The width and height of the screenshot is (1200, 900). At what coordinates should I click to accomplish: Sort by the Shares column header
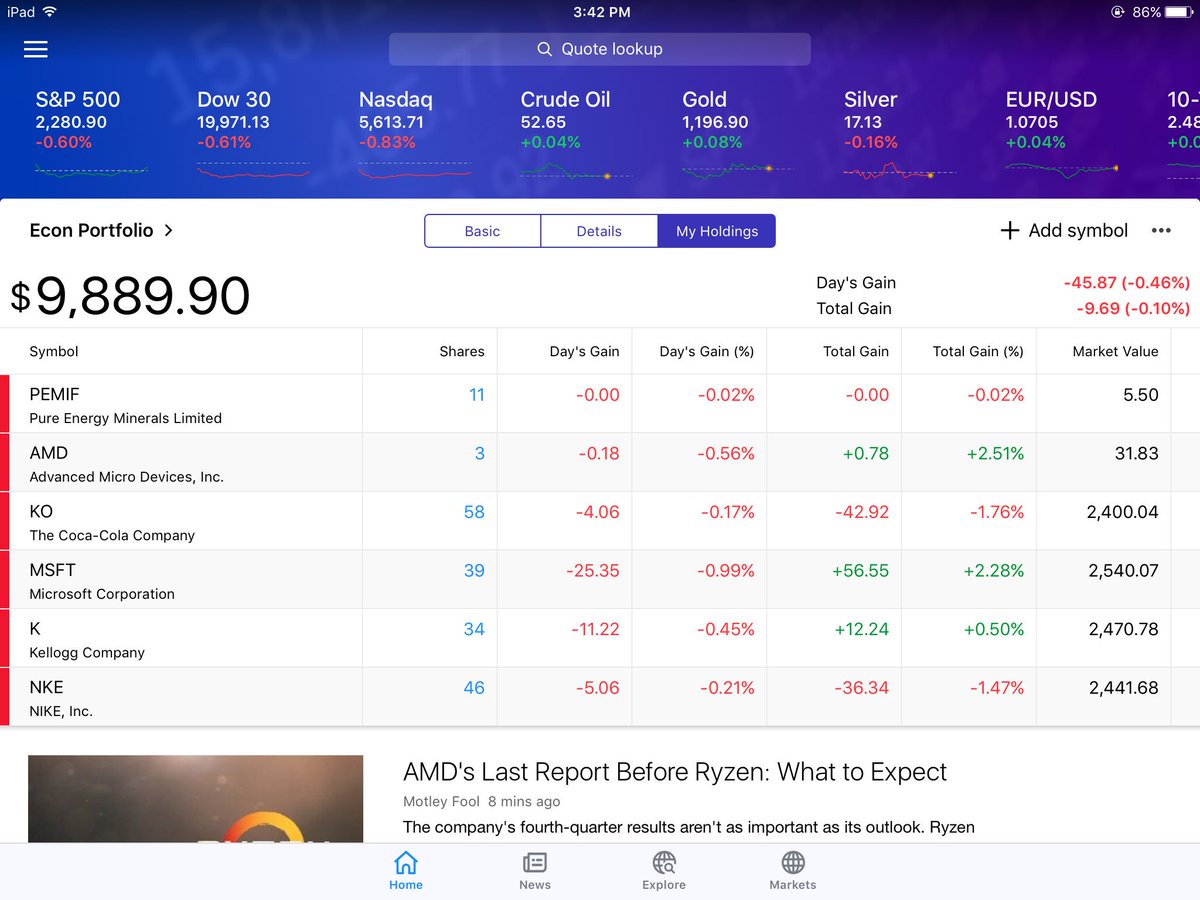coord(462,351)
